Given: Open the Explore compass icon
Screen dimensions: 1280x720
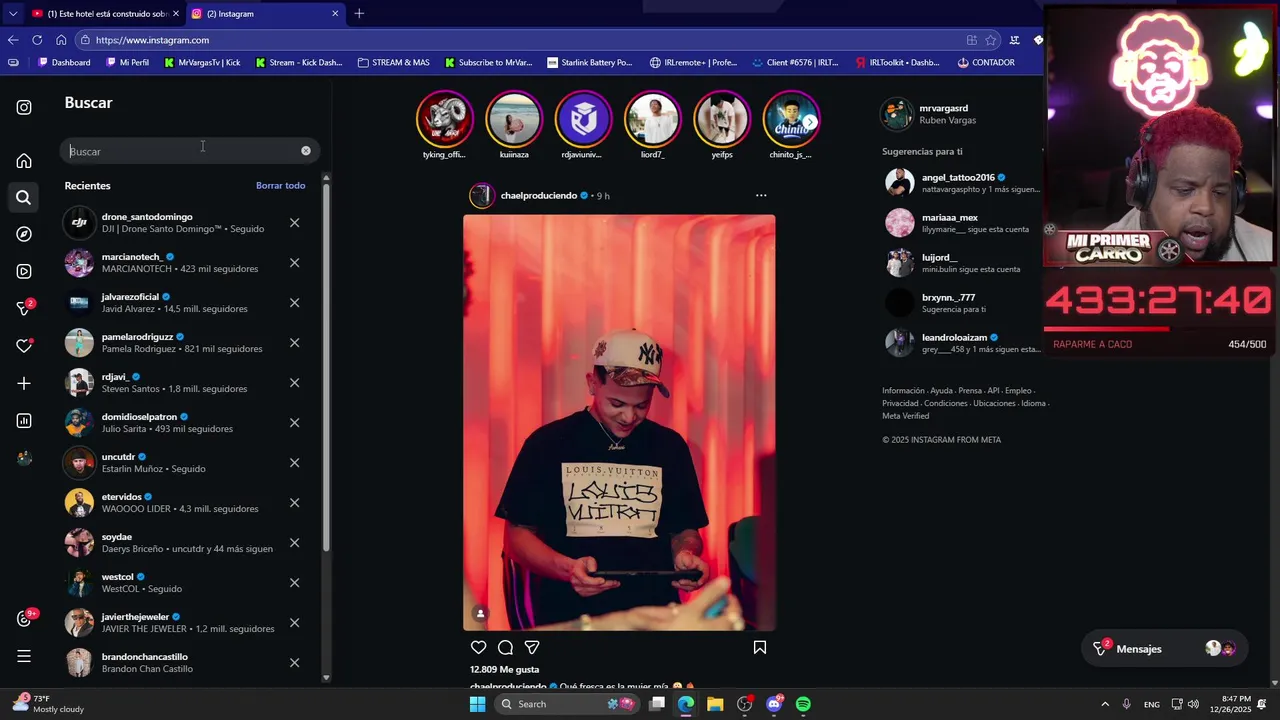Looking at the screenshot, I should click(x=24, y=234).
